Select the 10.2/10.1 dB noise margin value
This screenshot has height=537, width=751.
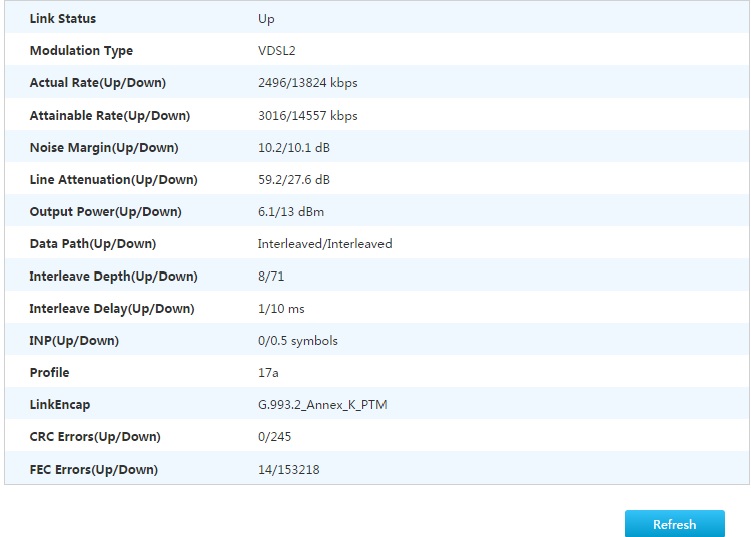point(294,148)
